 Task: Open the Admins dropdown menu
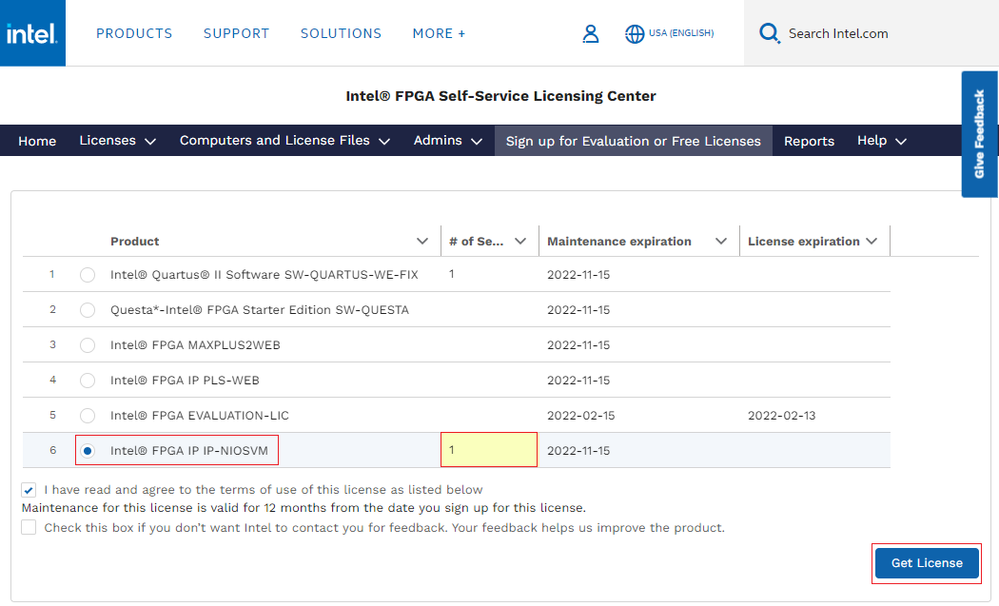pos(448,141)
